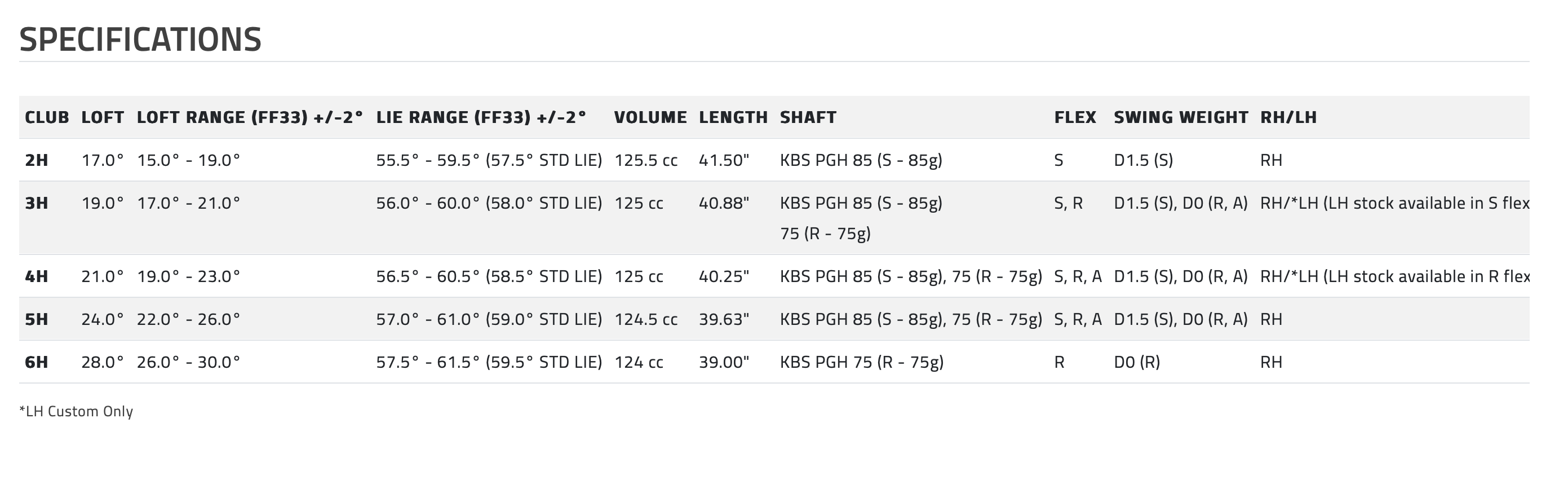Select the KBS PGH 75 (R - 75g) shaft cell
Screen dimensions: 1568x484
point(862,362)
